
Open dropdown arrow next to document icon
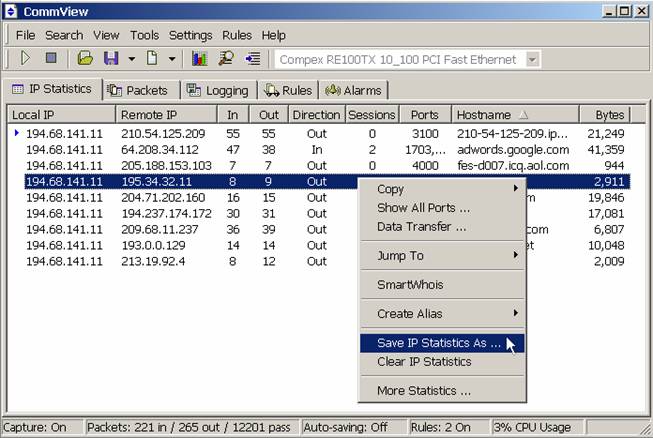click(172, 59)
